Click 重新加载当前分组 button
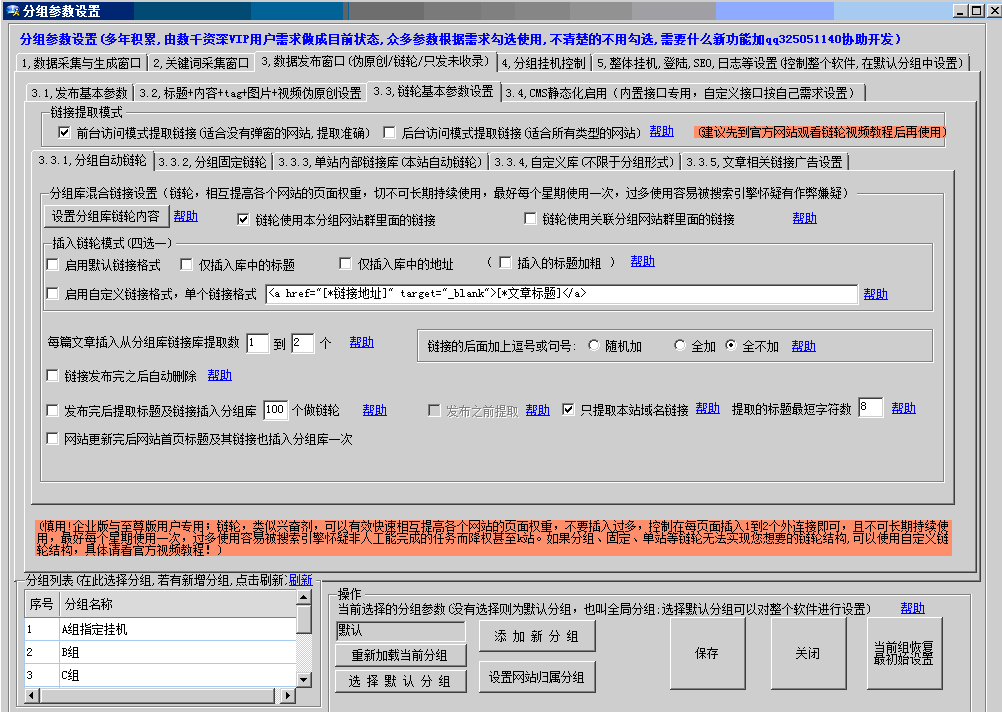Image resolution: width=1002 pixels, height=712 pixels. (400, 655)
